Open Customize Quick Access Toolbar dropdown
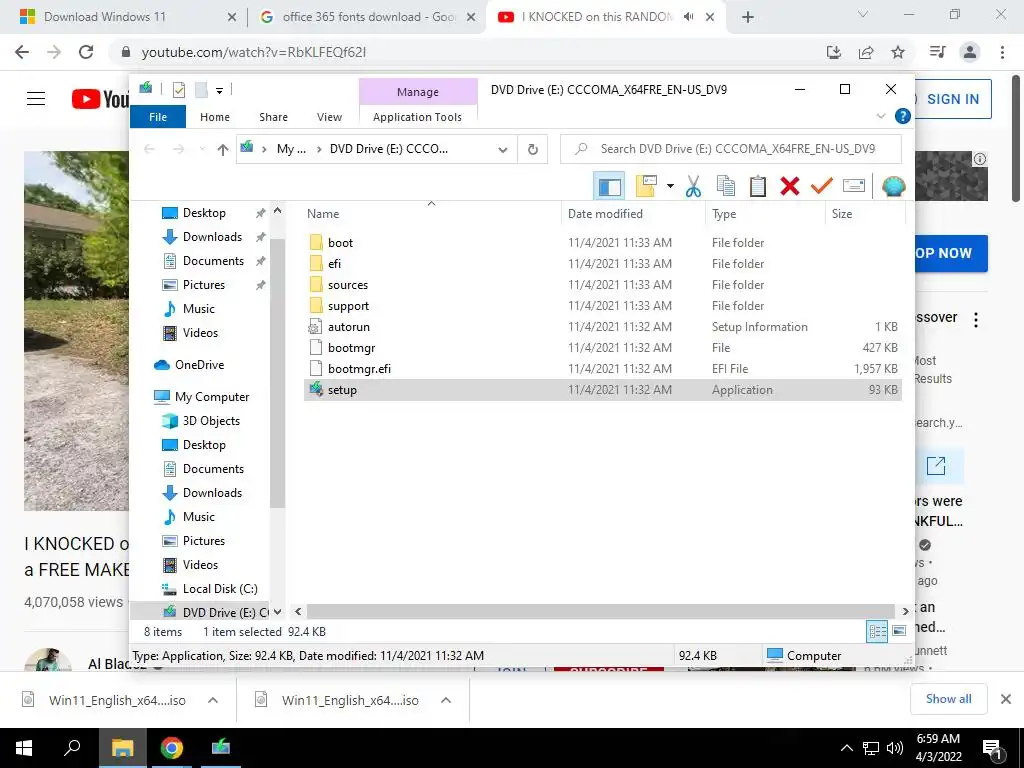This screenshot has width=1024, height=768. [219, 91]
